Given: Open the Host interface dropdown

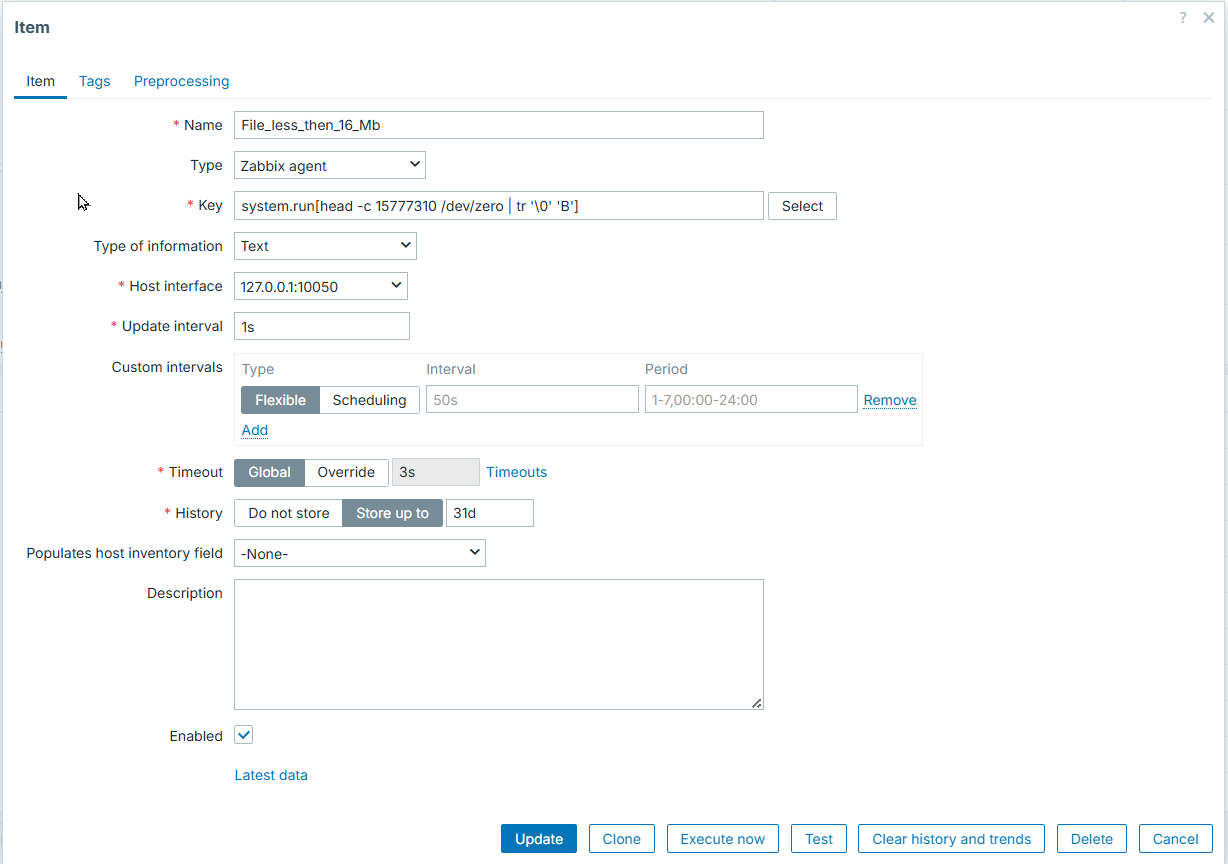Looking at the screenshot, I should [x=321, y=286].
